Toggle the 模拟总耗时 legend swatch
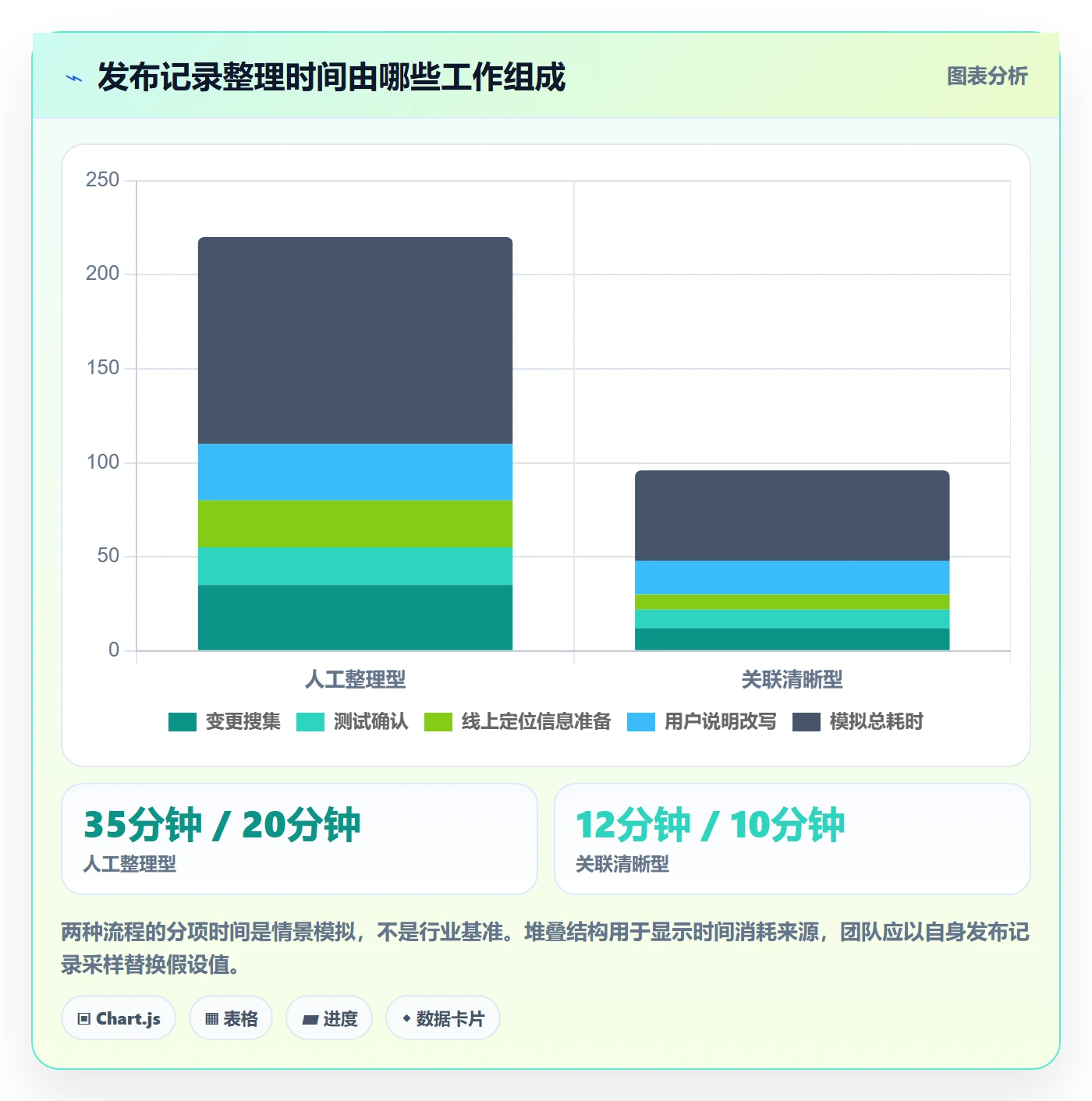The width and height of the screenshot is (1092, 1101). (x=807, y=722)
